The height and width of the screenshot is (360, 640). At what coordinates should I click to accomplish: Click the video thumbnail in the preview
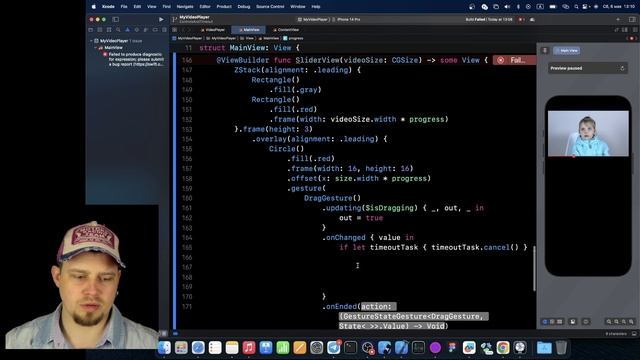tap(588, 133)
